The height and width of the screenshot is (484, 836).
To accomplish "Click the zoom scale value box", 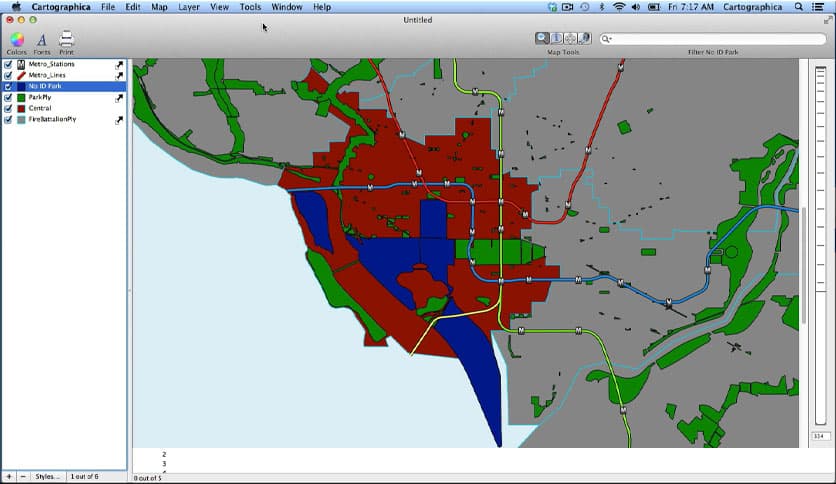I will click(820, 436).
